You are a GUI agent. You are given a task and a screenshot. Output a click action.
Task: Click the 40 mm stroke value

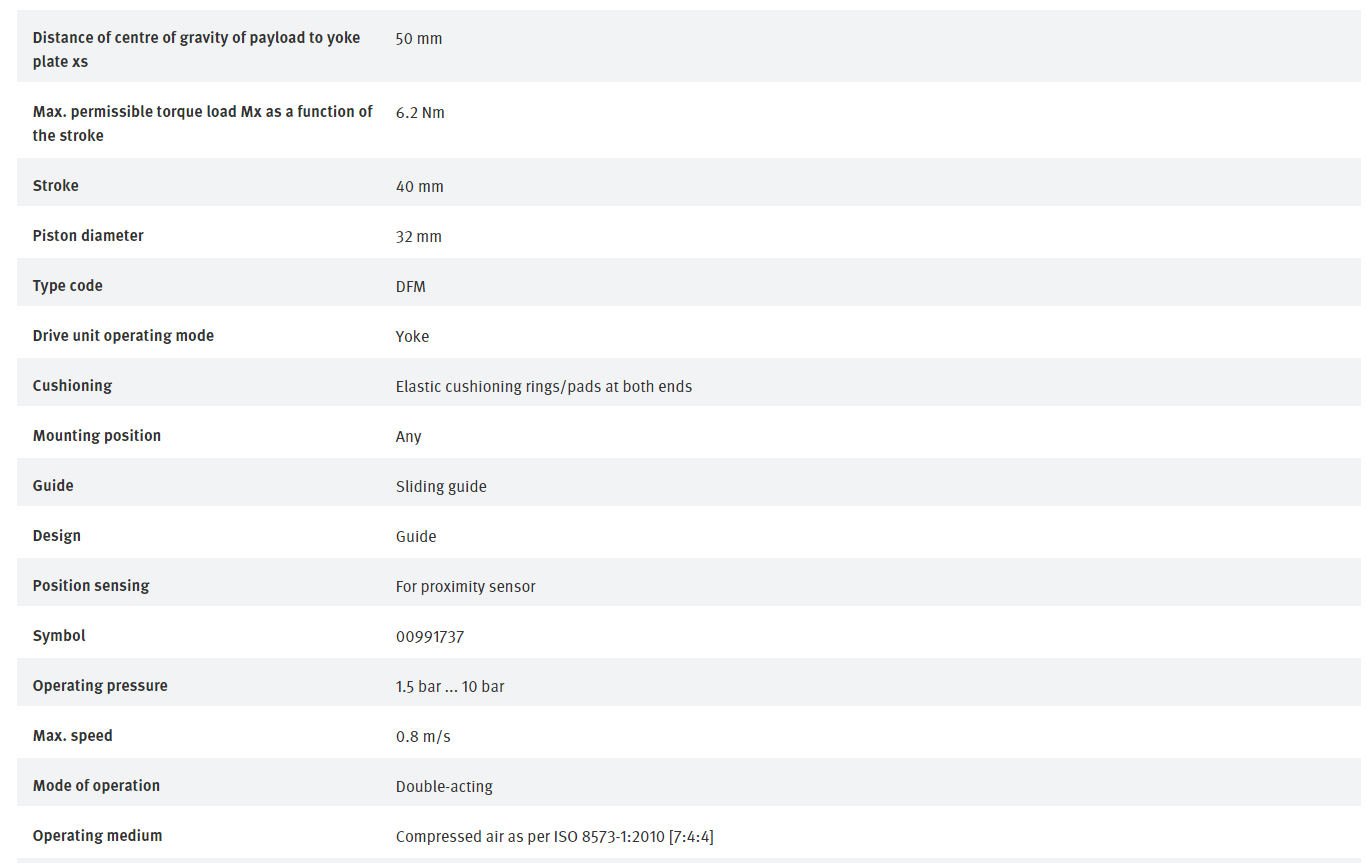click(419, 187)
